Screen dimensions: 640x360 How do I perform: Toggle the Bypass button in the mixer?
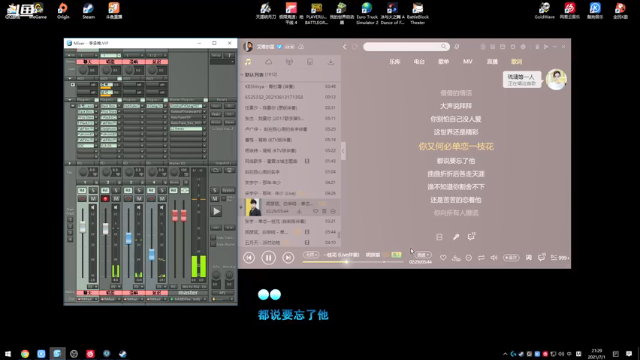[228, 191]
